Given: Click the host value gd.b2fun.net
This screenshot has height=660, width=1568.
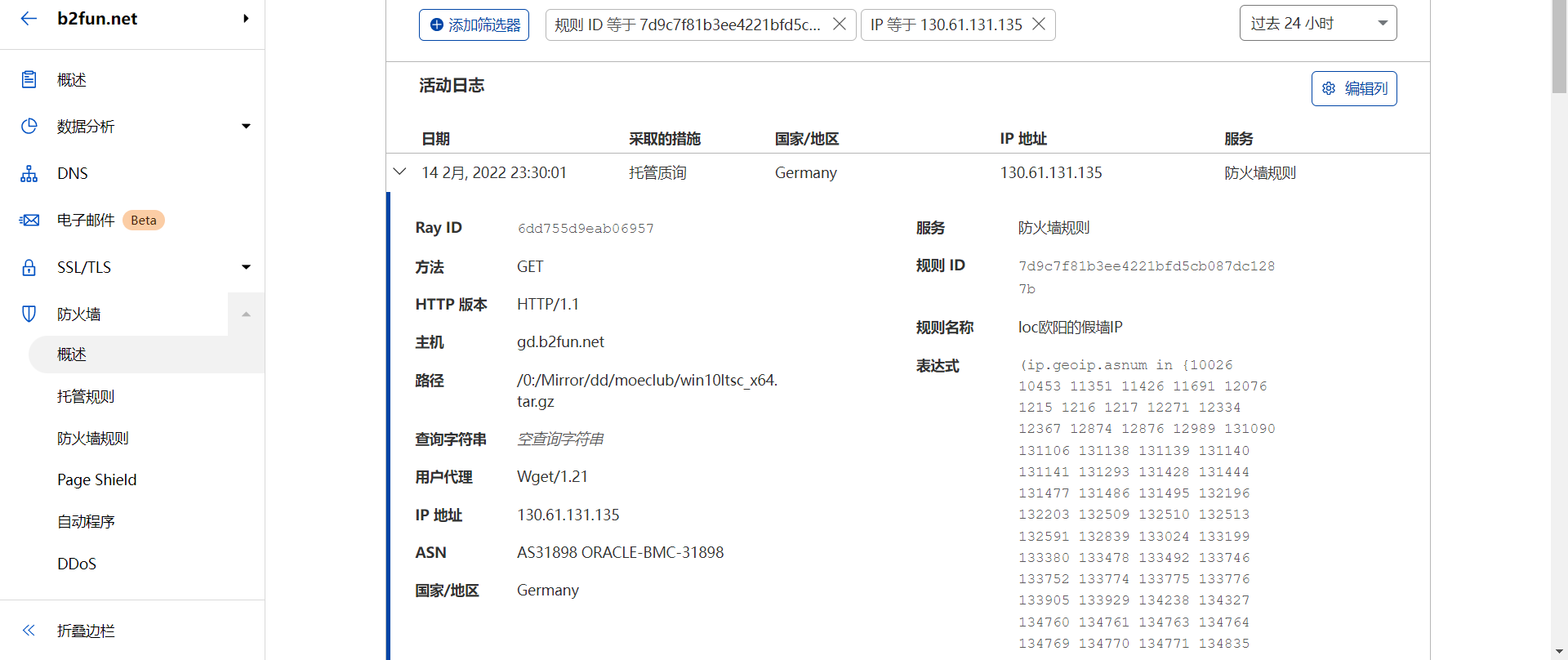Looking at the screenshot, I should 560,341.
